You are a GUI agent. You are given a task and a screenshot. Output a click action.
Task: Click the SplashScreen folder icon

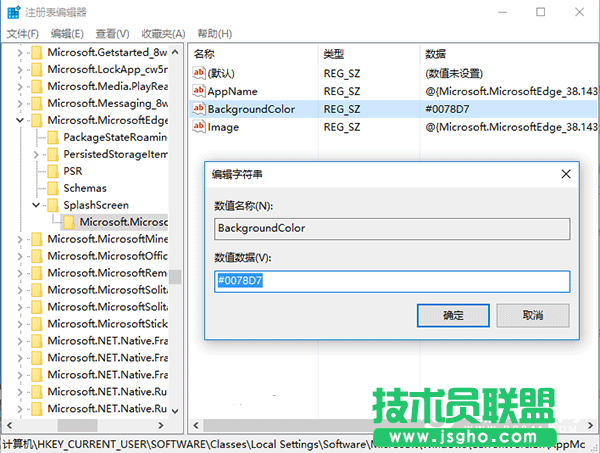[53, 205]
